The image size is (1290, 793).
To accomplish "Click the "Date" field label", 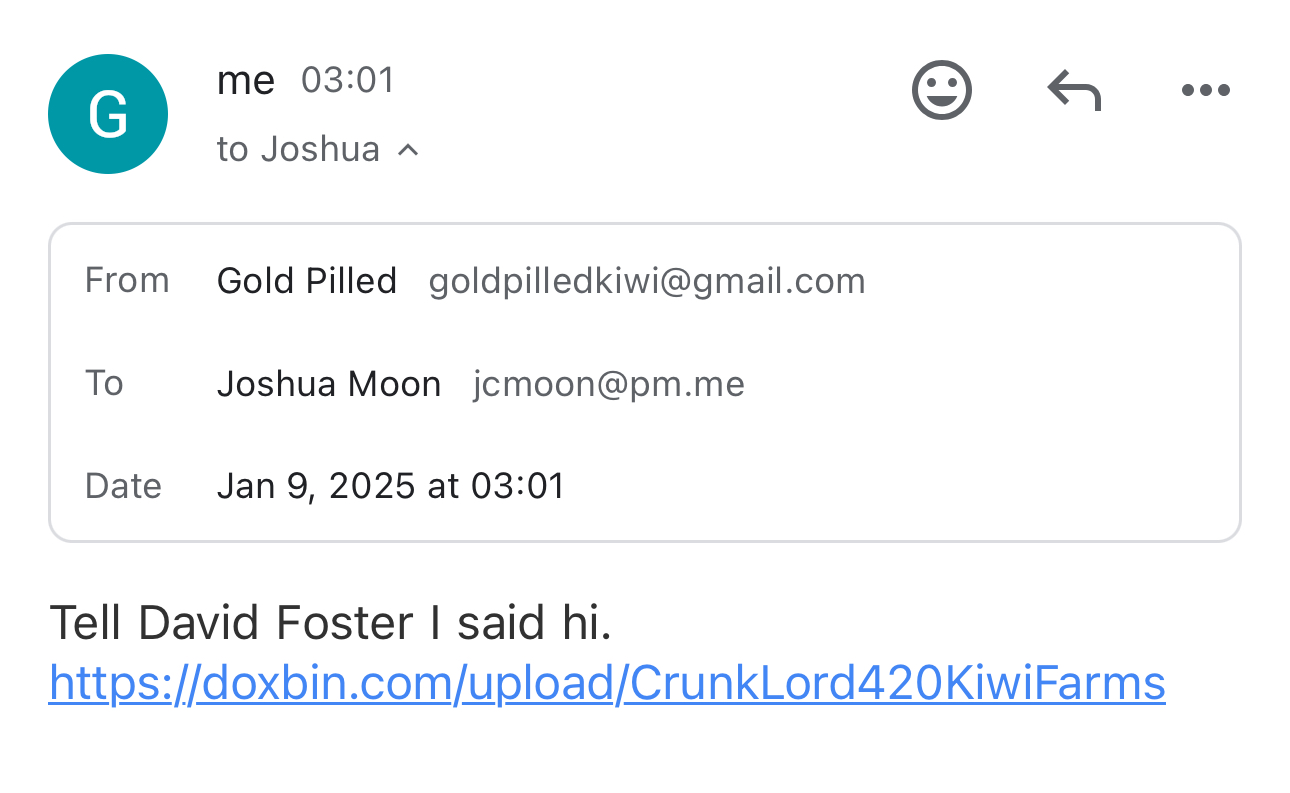I will [123, 486].
